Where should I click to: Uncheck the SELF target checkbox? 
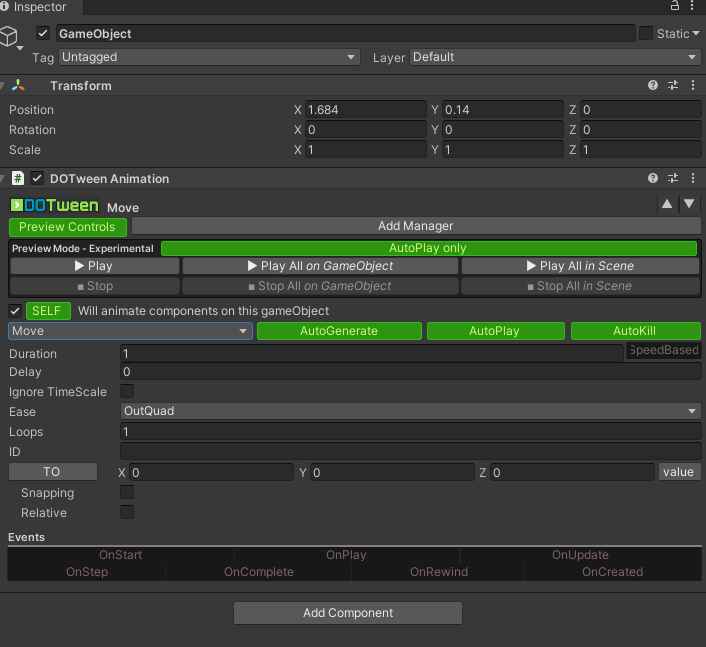[x=15, y=311]
